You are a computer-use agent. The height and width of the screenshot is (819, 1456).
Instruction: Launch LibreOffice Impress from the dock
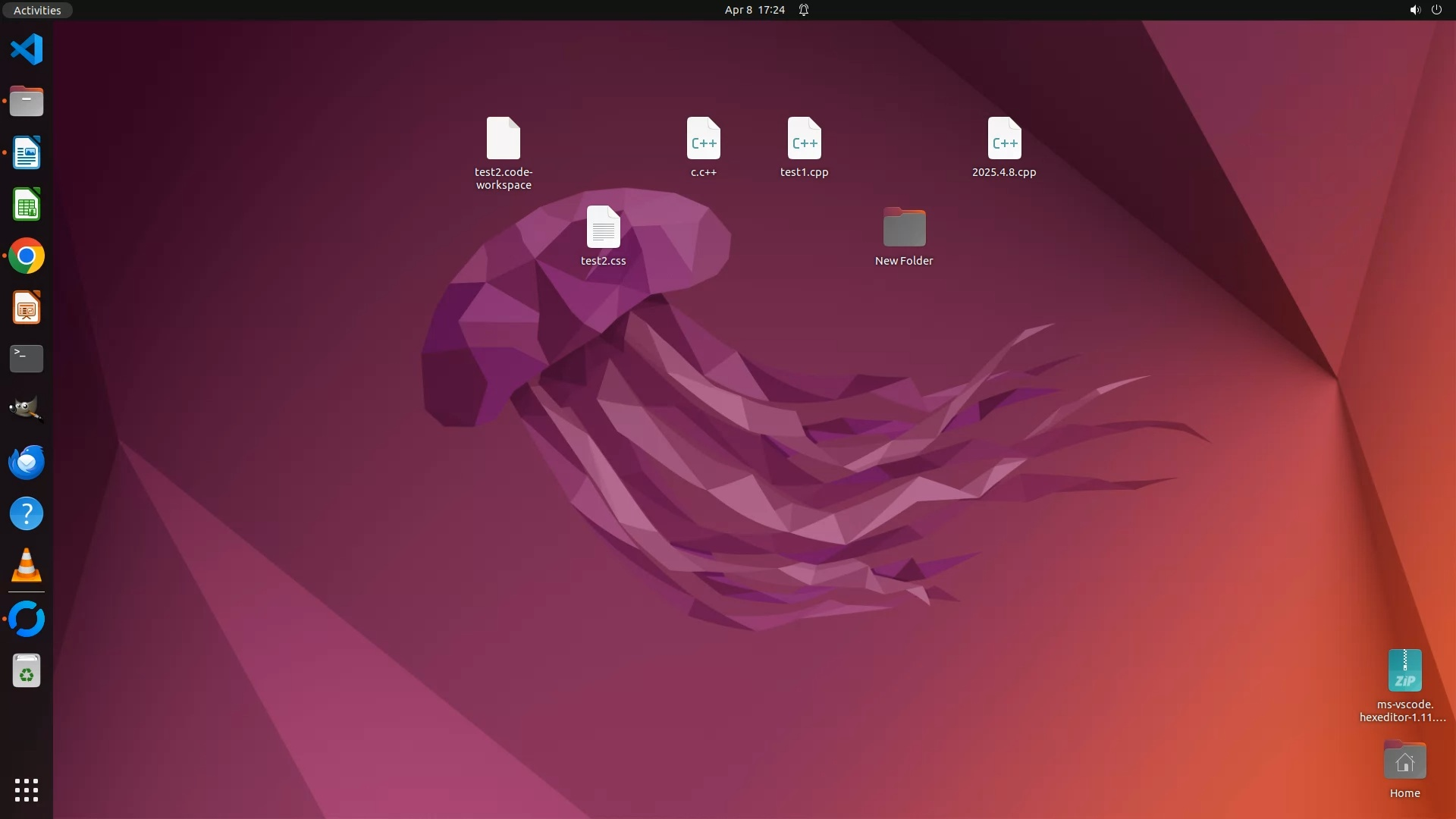(27, 308)
